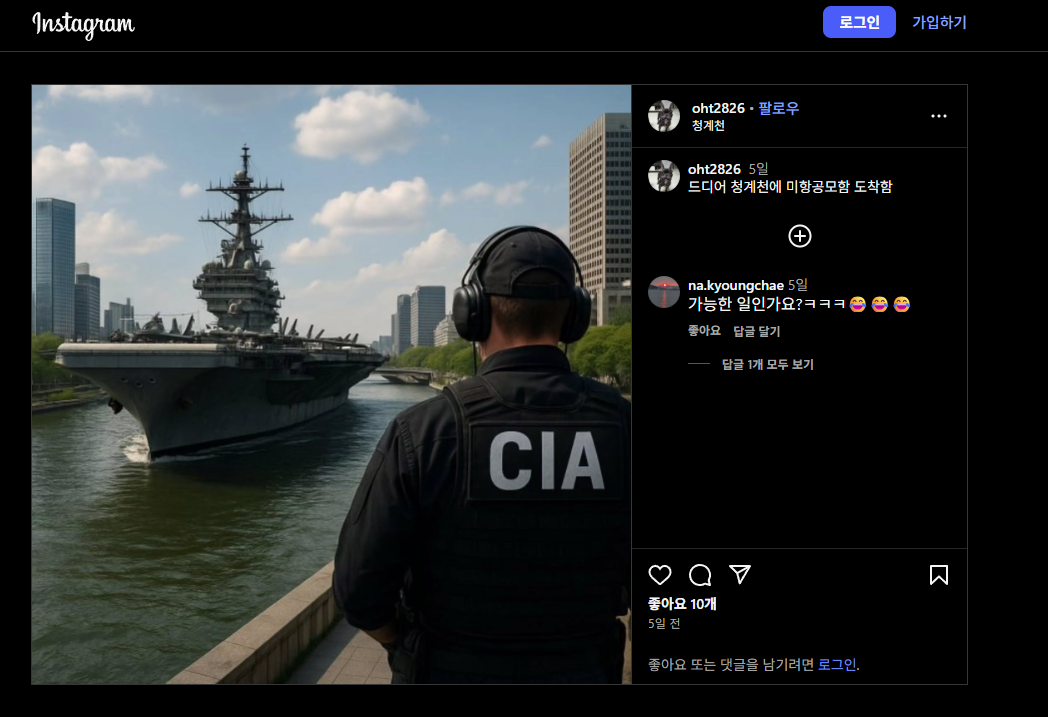
Task: Like the post with heart icon
Action: pyautogui.click(x=660, y=575)
